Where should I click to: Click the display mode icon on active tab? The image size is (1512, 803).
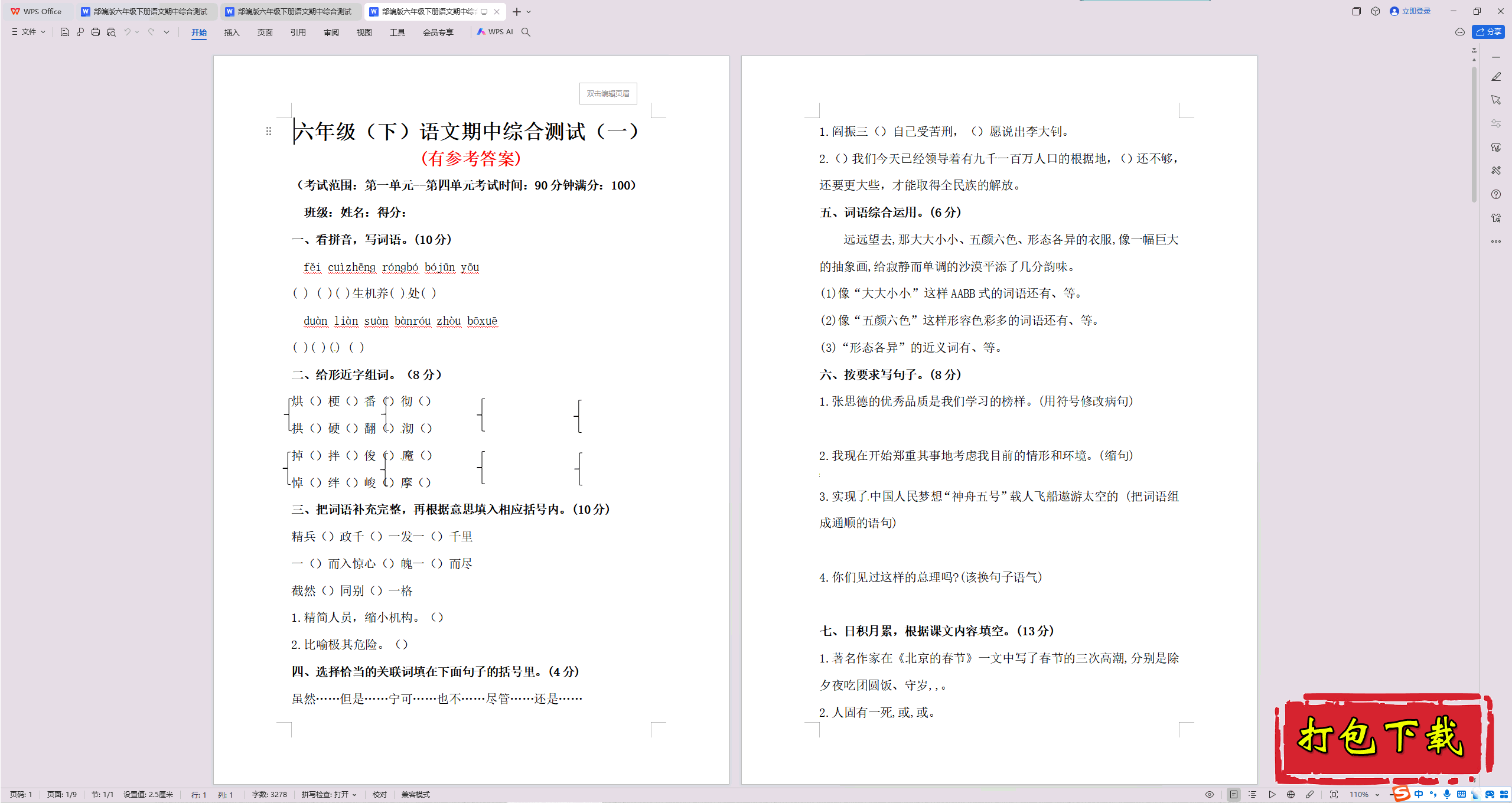tap(484, 12)
